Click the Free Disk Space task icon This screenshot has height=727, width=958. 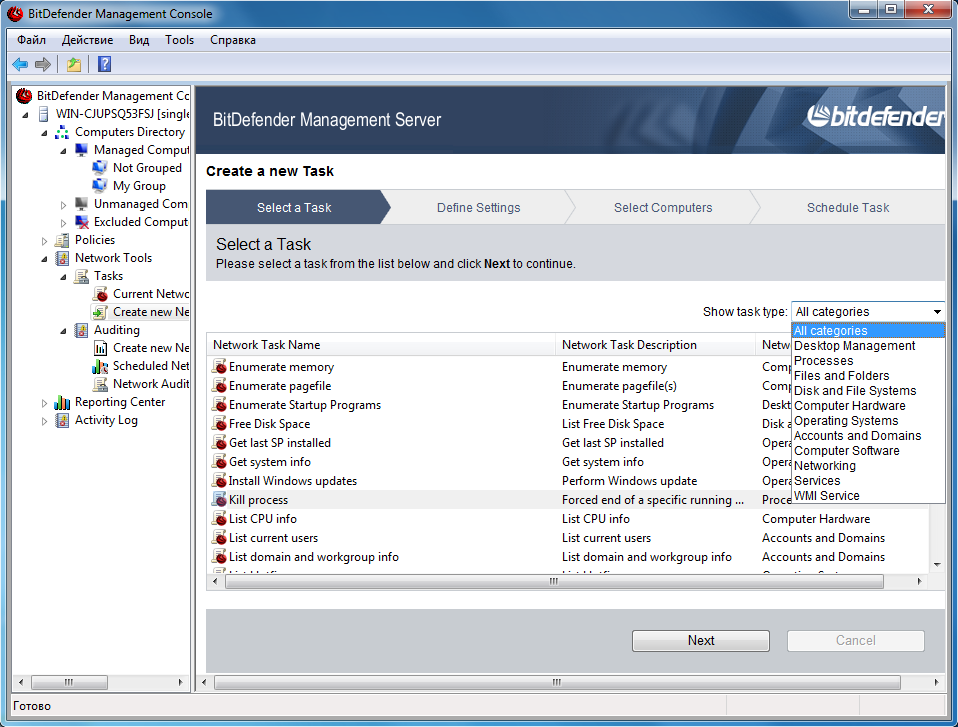[x=219, y=424]
